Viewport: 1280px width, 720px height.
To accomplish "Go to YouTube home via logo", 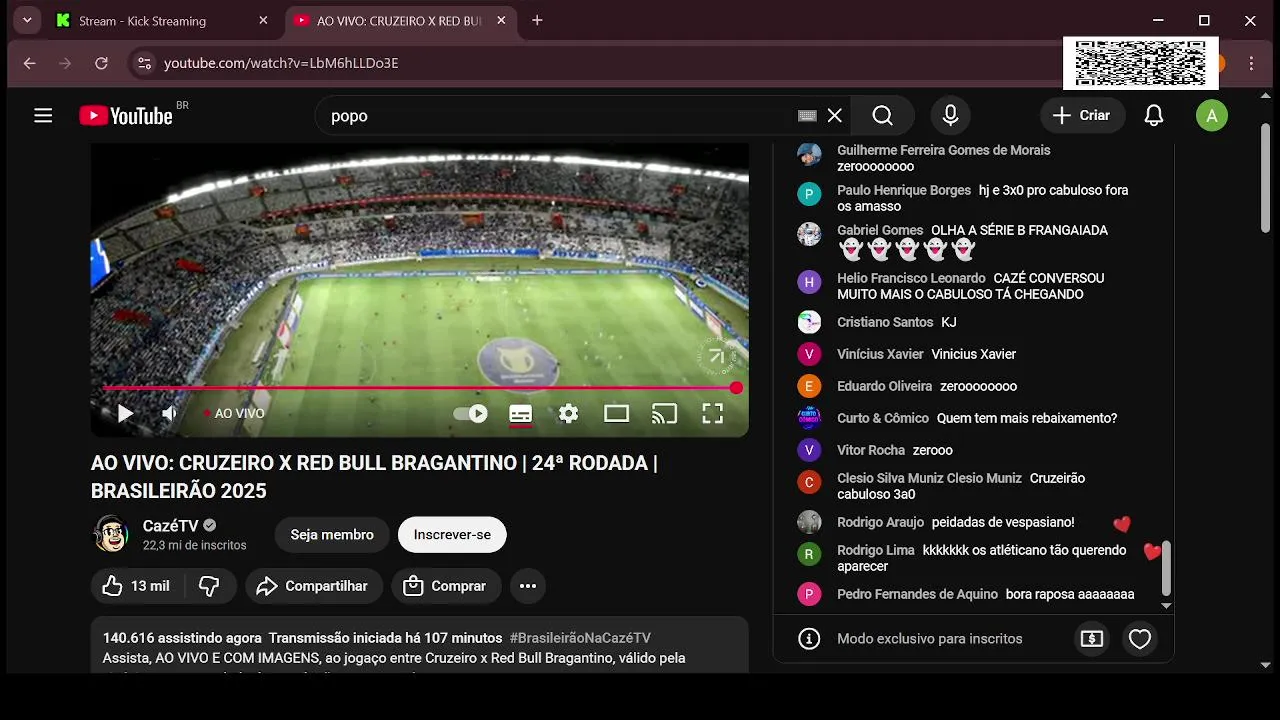I will click(x=126, y=116).
